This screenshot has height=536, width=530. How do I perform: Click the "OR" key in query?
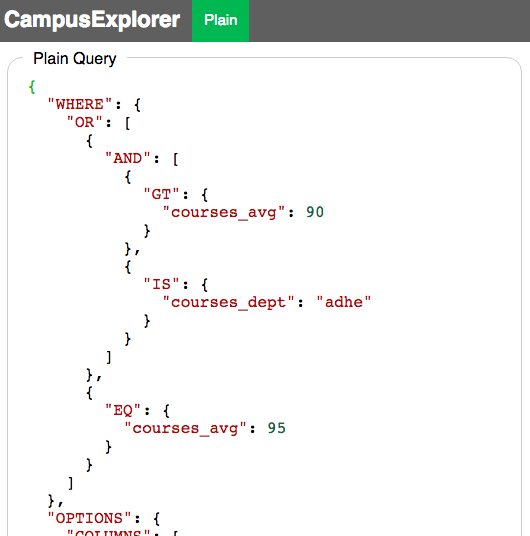tap(84, 122)
